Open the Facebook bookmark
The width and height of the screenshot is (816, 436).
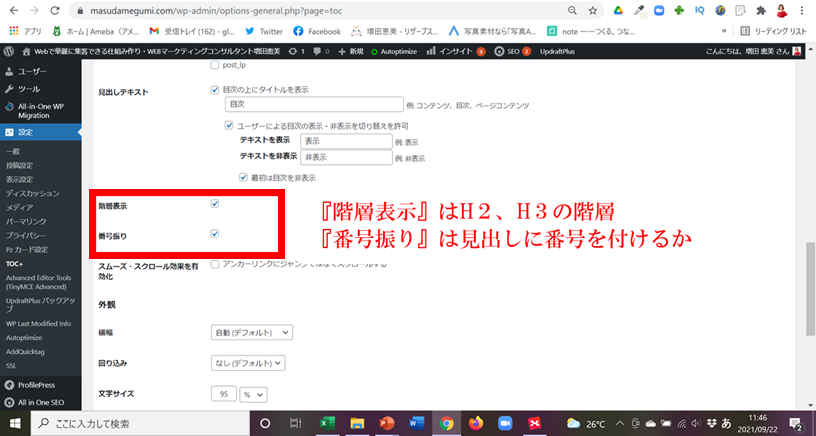(317, 31)
